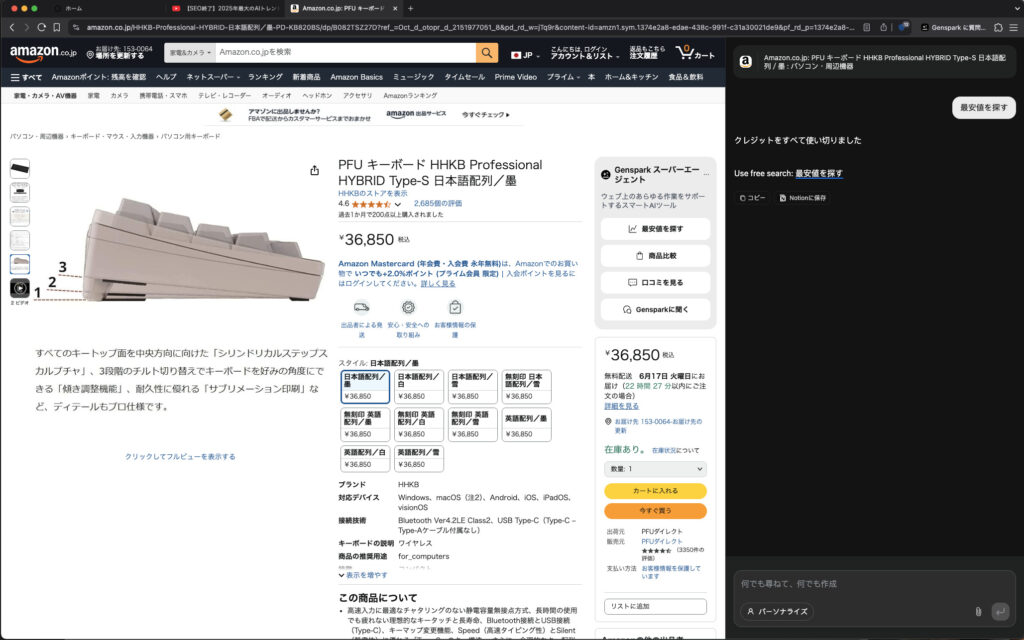
Task: Select the first black keyboard thumbnail
Action: point(20,168)
